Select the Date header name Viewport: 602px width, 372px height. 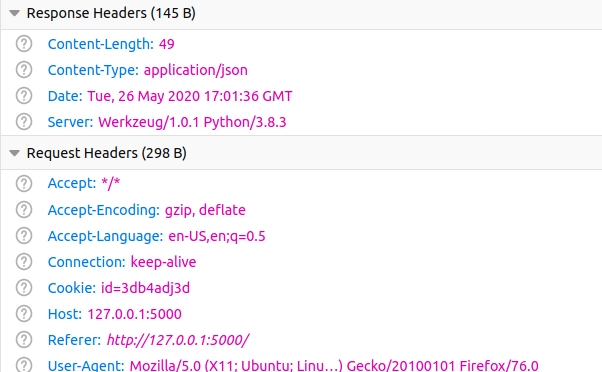coord(65,96)
